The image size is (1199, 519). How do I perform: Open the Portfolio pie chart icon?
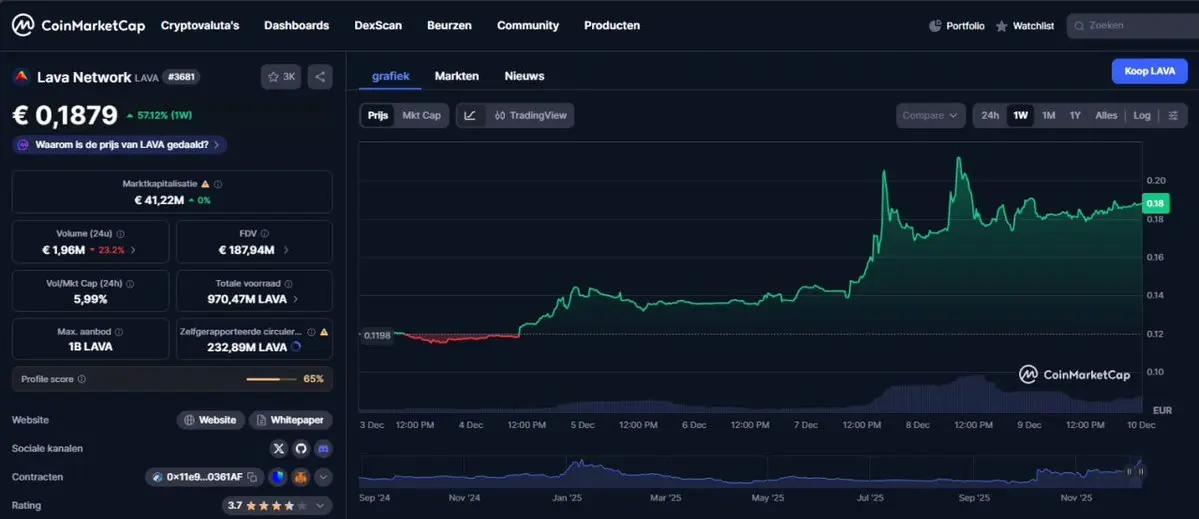934,26
